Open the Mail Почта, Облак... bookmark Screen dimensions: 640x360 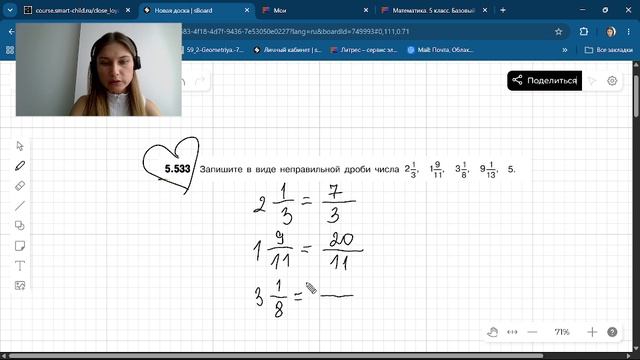(440, 50)
